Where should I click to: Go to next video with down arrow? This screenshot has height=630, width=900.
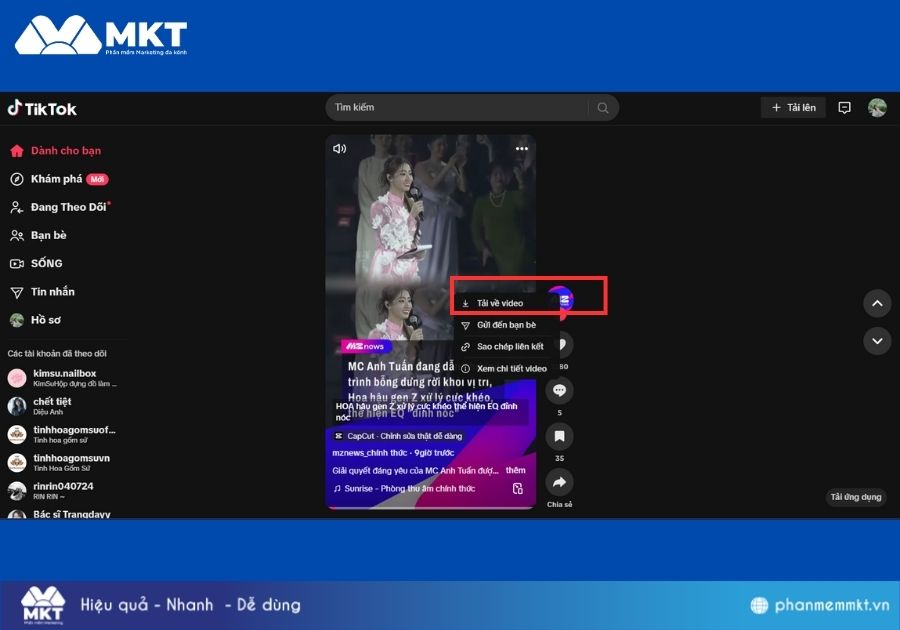coord(877,341)
